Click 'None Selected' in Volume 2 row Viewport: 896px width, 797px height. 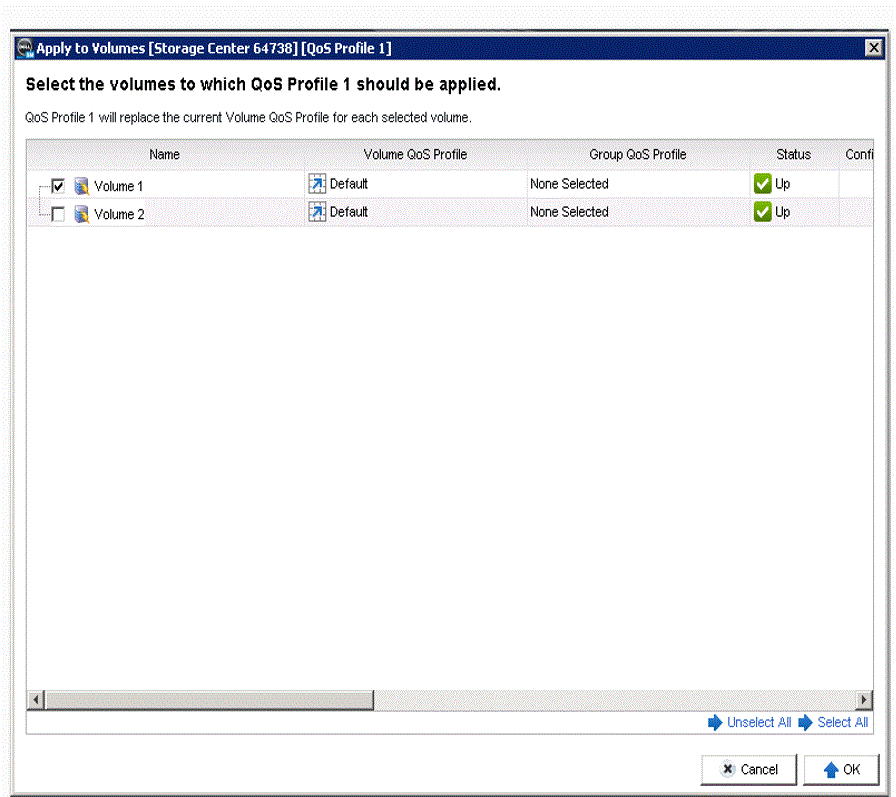569,211
